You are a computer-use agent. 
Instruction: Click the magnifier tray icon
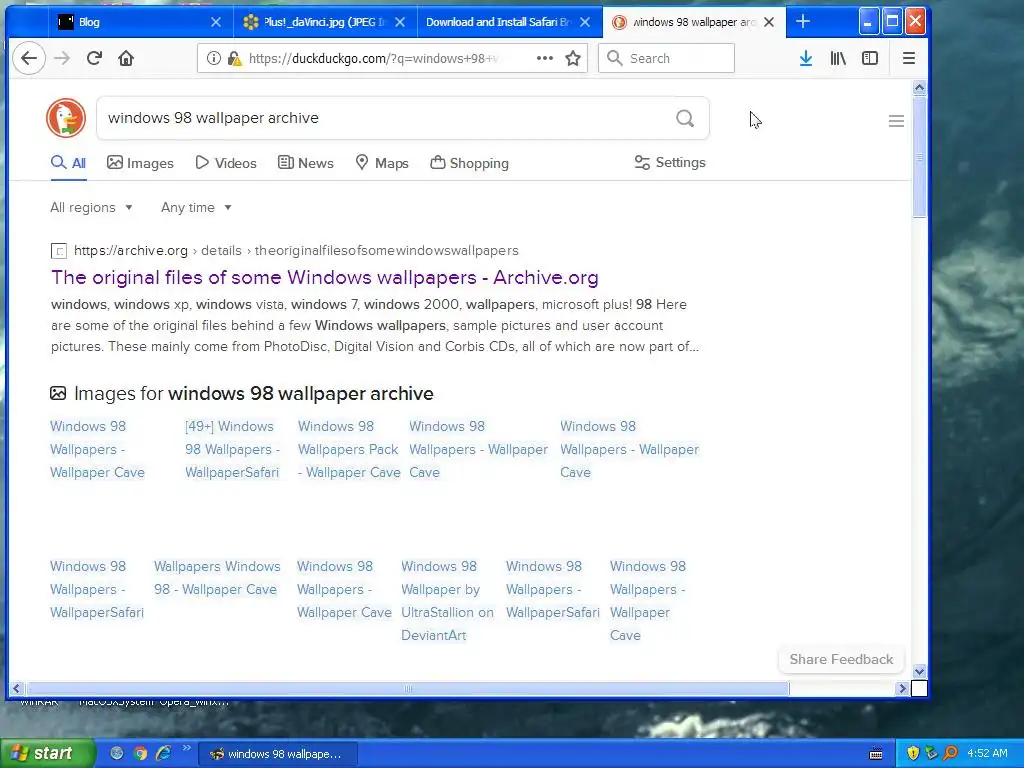950,753
